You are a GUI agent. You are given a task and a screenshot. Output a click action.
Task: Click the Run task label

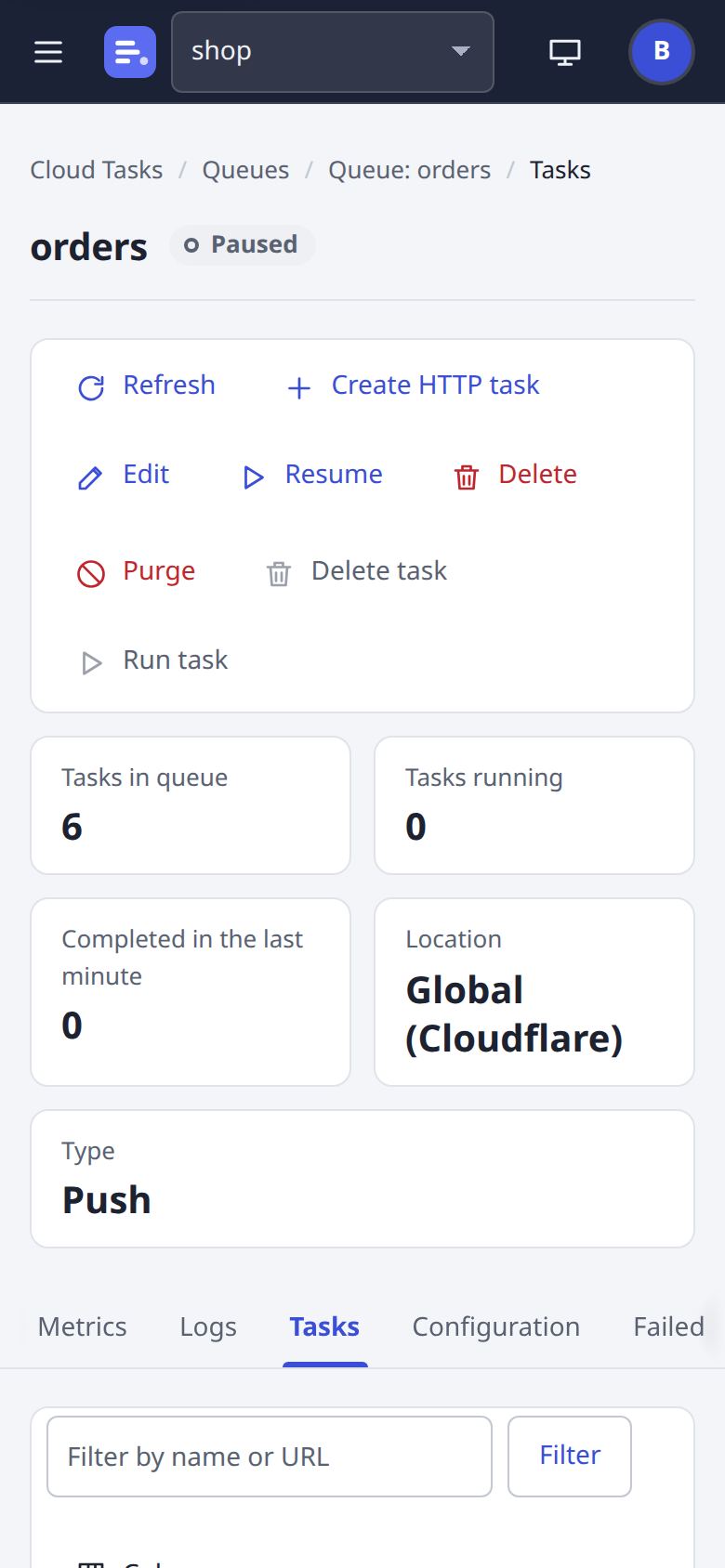tap(175, 660)
